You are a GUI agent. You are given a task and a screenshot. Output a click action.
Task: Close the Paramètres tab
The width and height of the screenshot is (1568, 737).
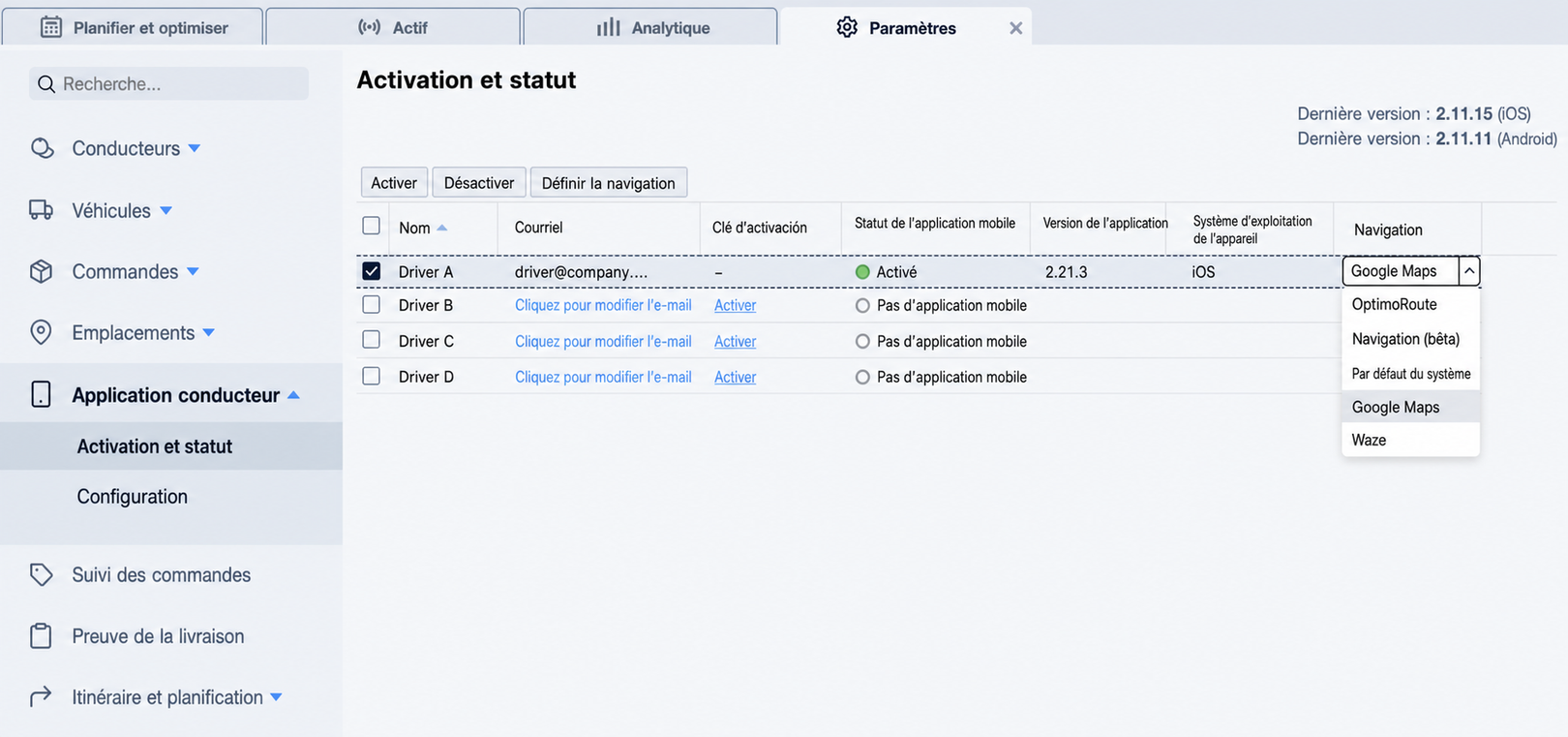[x=1015, y=28]
